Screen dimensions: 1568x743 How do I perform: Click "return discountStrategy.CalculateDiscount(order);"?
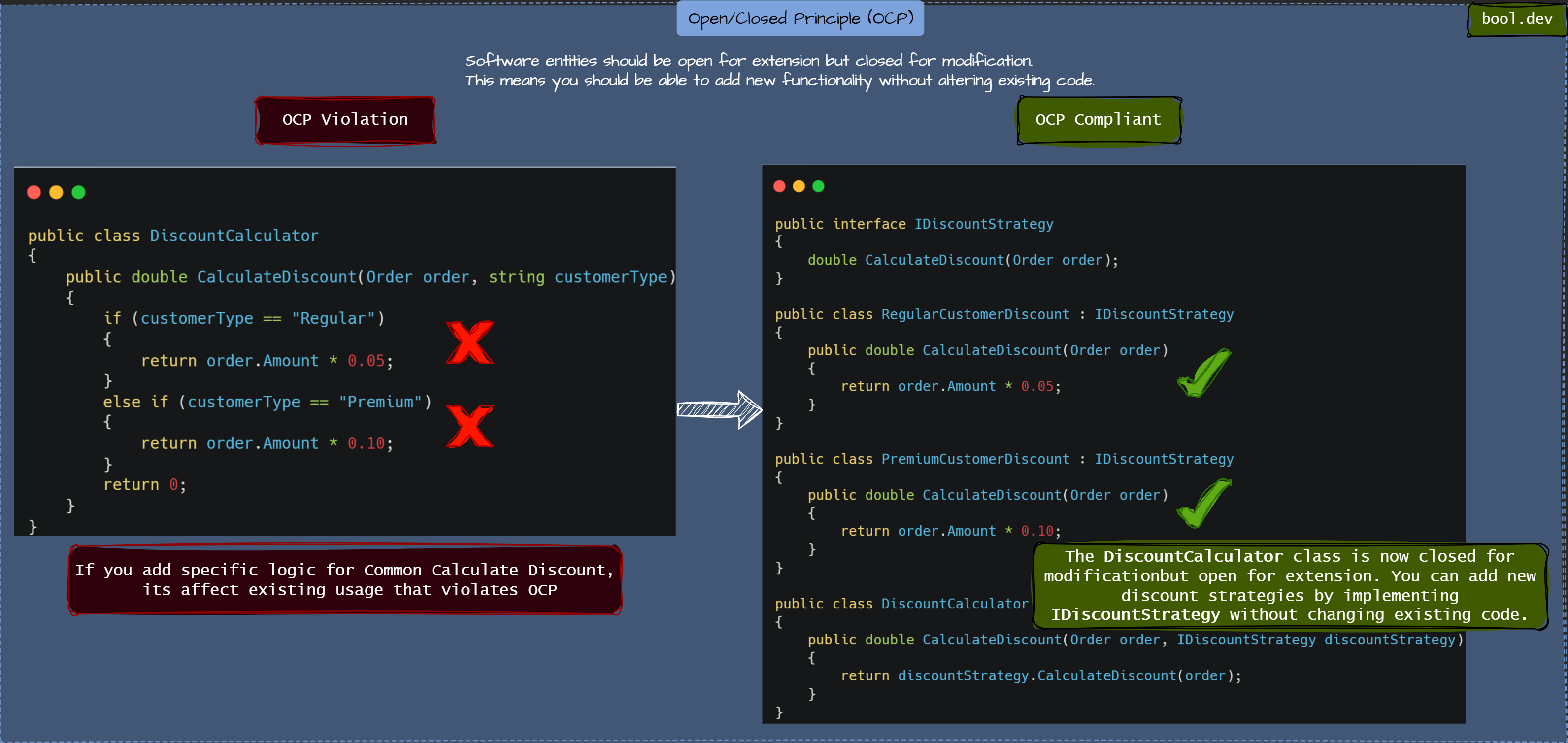(1041, 675)
